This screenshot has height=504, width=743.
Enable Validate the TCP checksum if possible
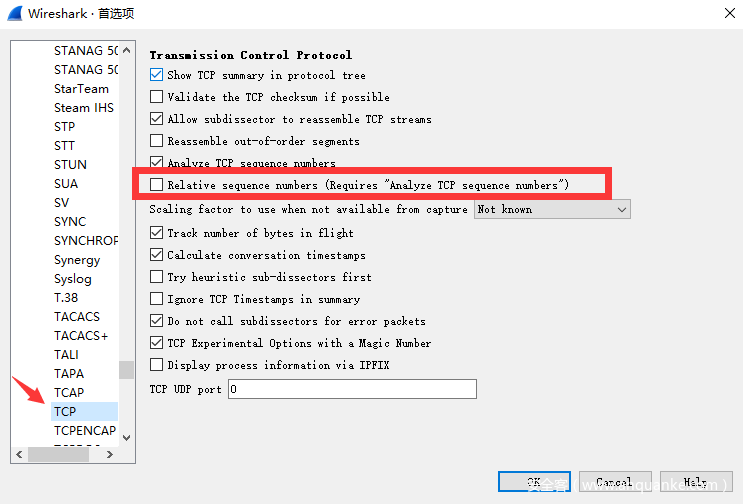(156, 97)
